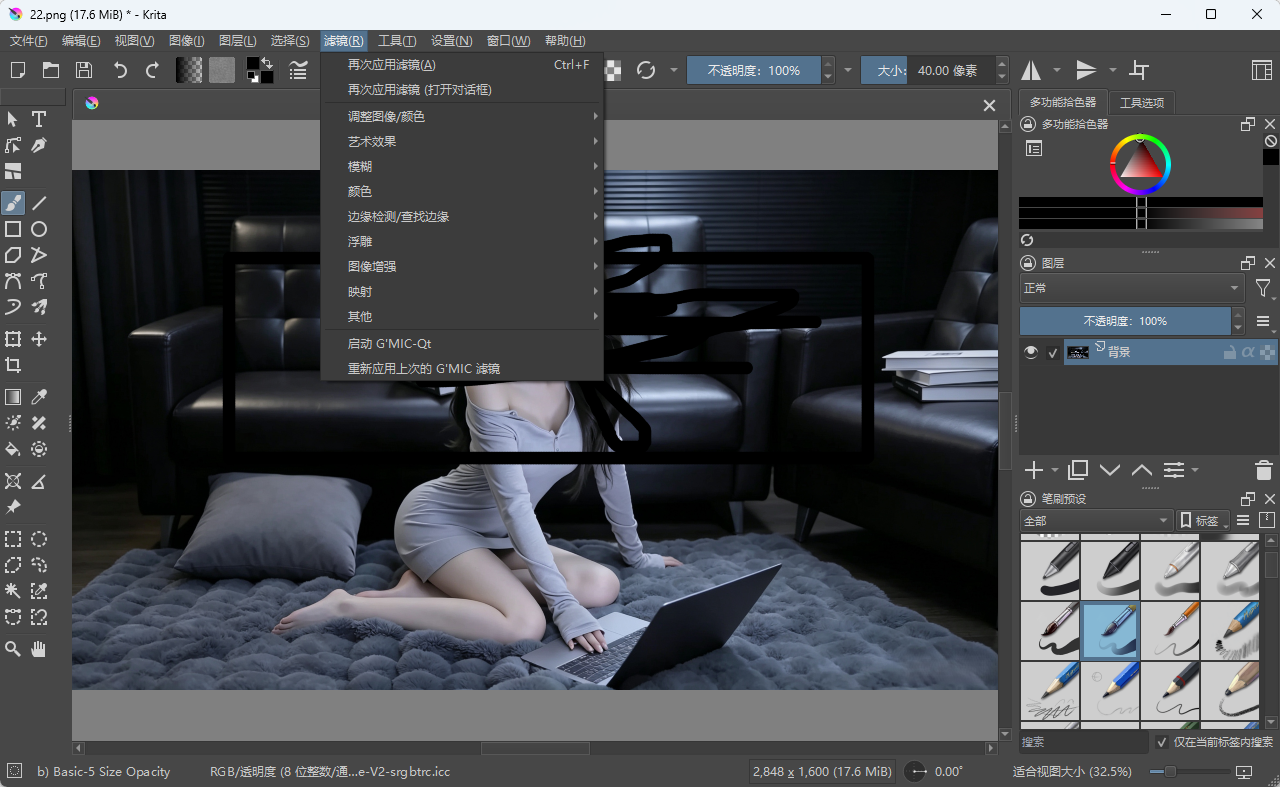Expand the 图像增强 submenu
The image size is (1280, 787).
pos(462,266)
